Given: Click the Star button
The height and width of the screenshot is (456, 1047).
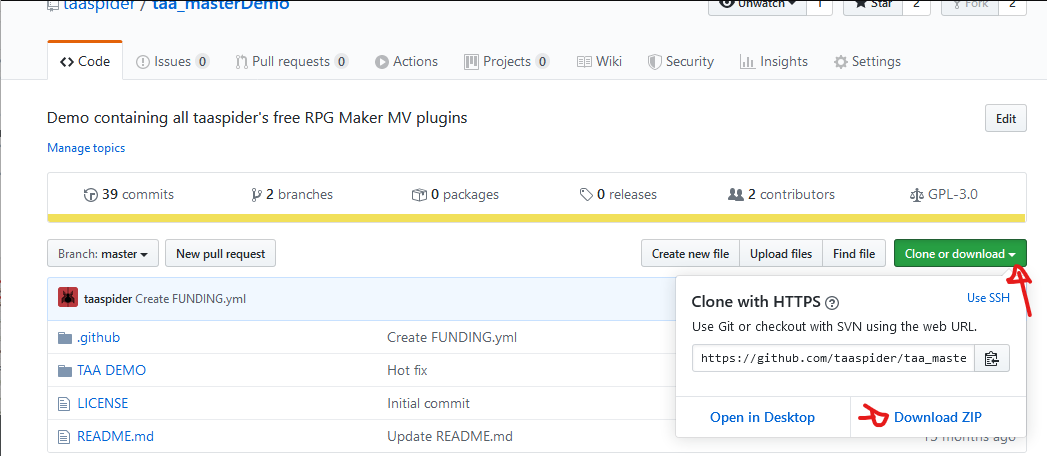Looking at the screenshot, I should click(873, 5).
